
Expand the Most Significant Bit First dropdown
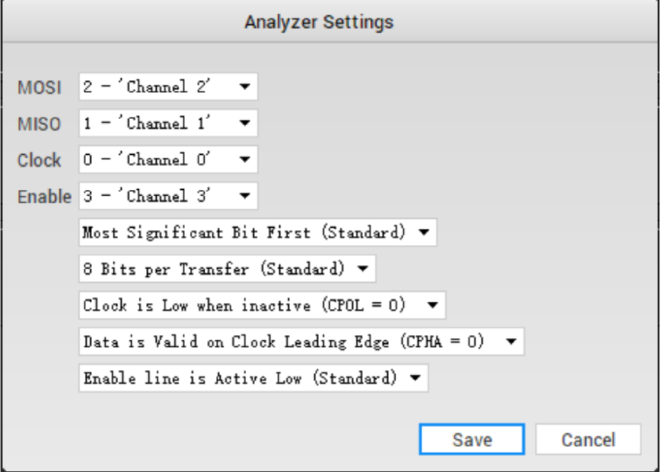click(257, 233)
